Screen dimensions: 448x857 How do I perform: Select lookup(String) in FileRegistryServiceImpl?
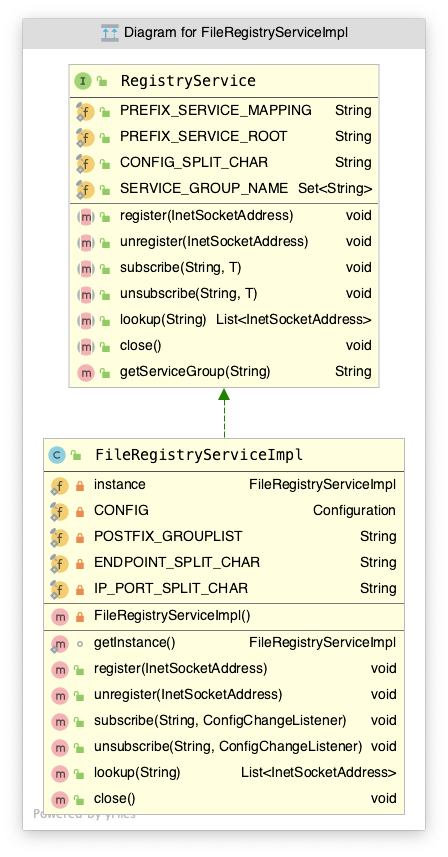(137, 772)
